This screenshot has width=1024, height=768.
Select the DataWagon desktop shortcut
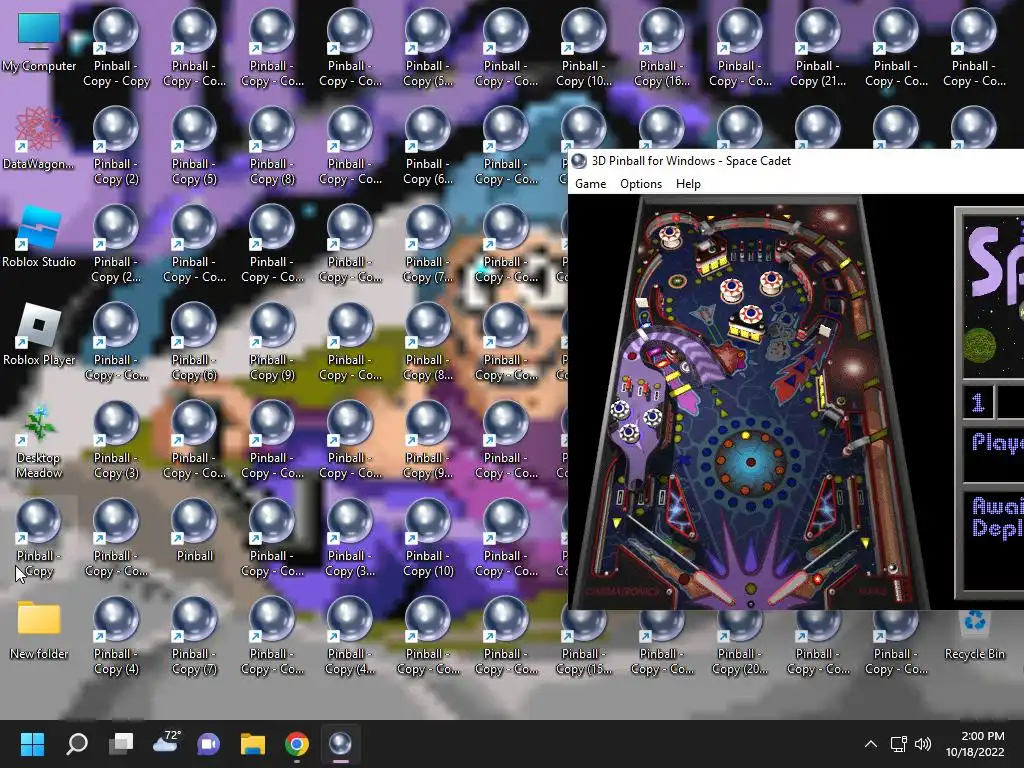(39, 140)
